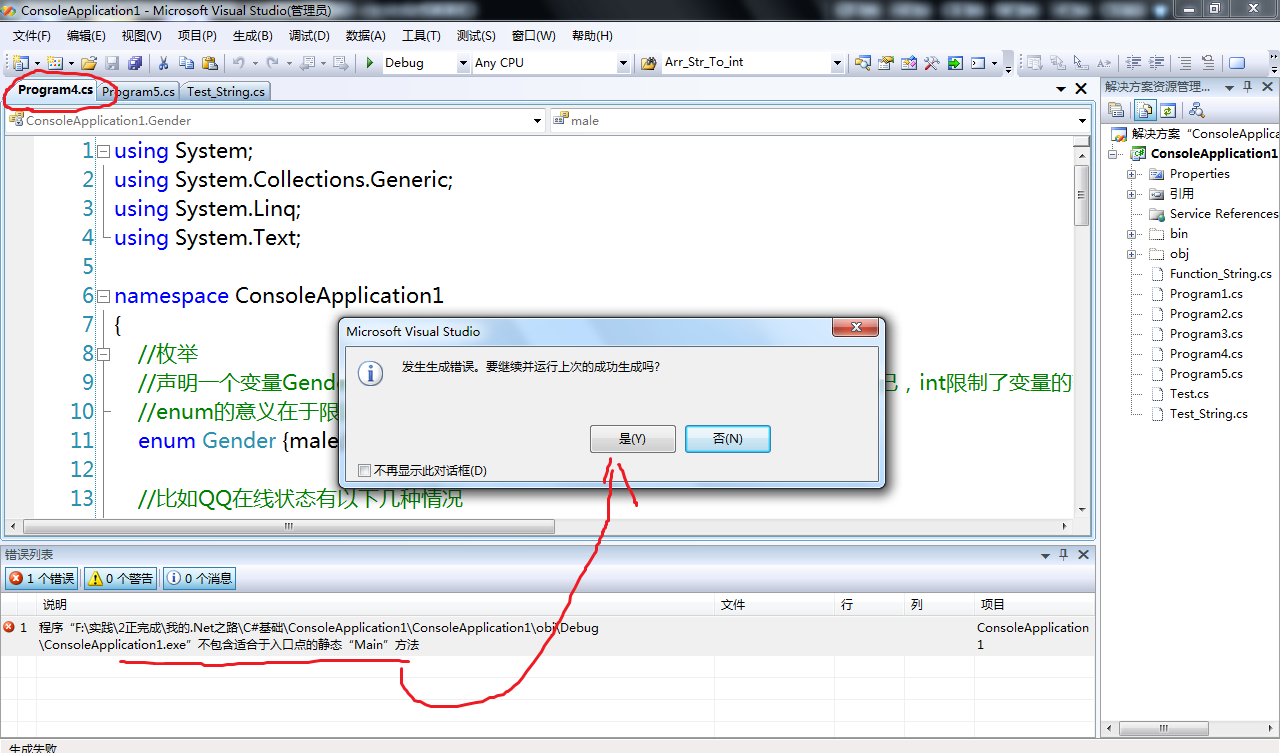Toggle the 1 个错误 filter button
This screenshot has width=1280, height=753.
[42, 578]
